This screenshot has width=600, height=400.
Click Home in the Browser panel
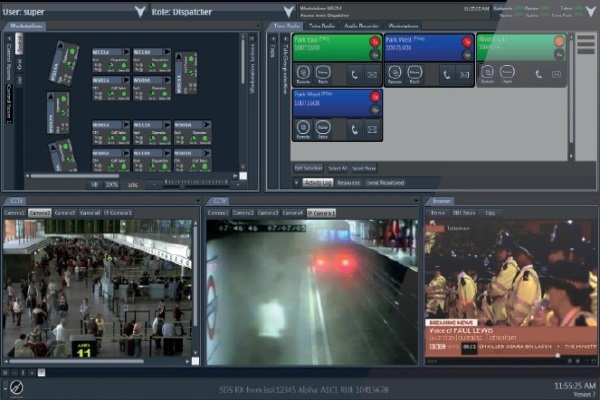tap(437, 213)
